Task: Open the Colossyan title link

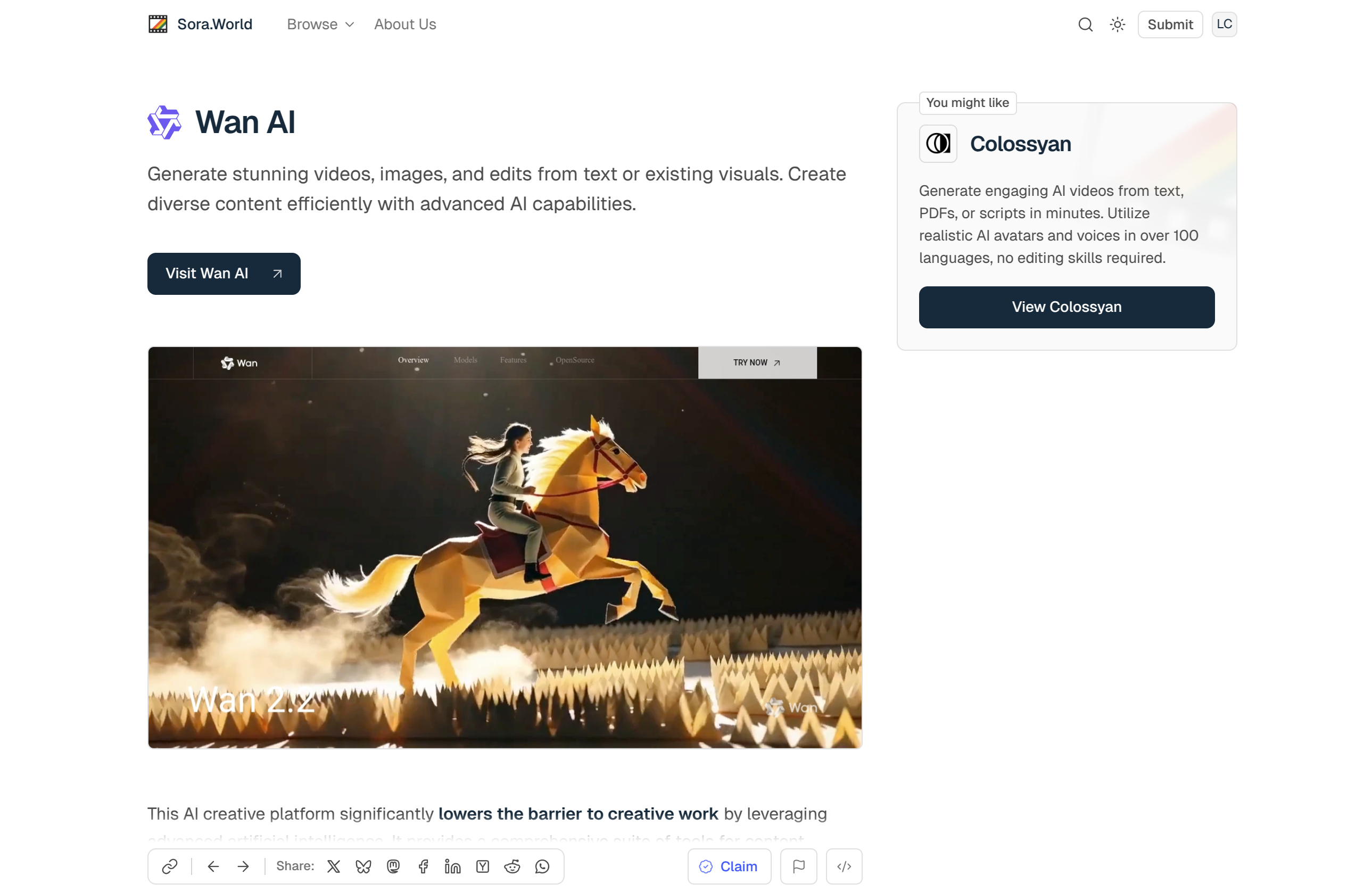Action: pos(1020,144)
